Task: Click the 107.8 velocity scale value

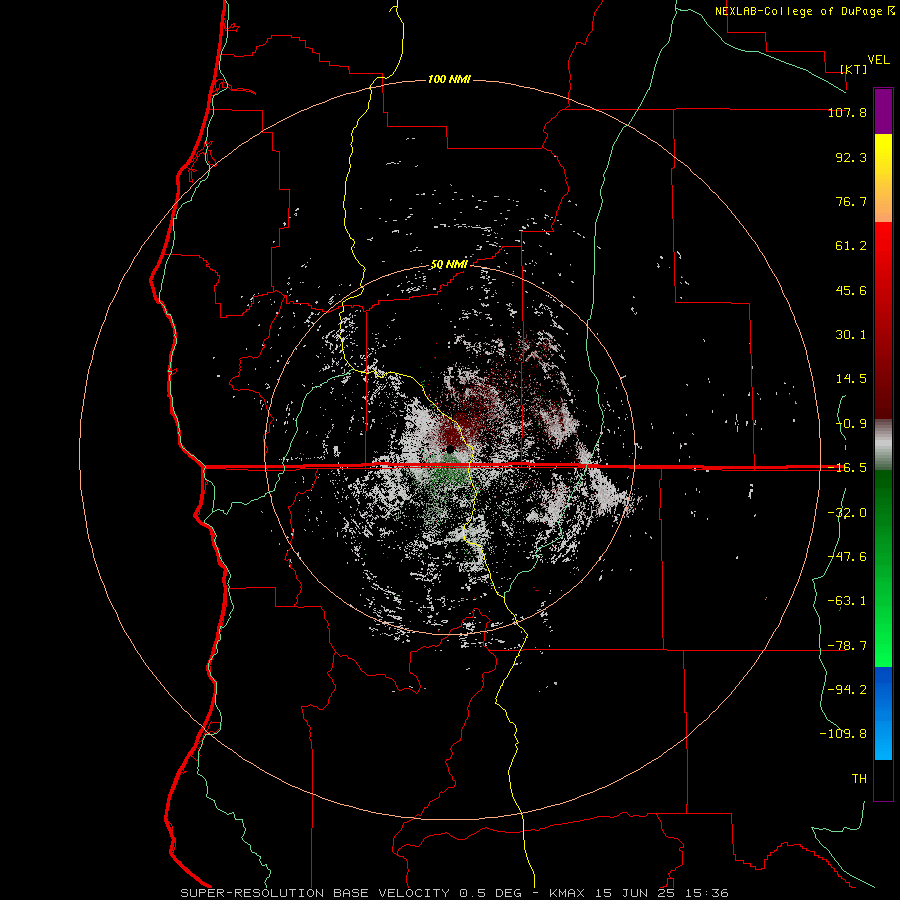Action: (x=847, y=112)
